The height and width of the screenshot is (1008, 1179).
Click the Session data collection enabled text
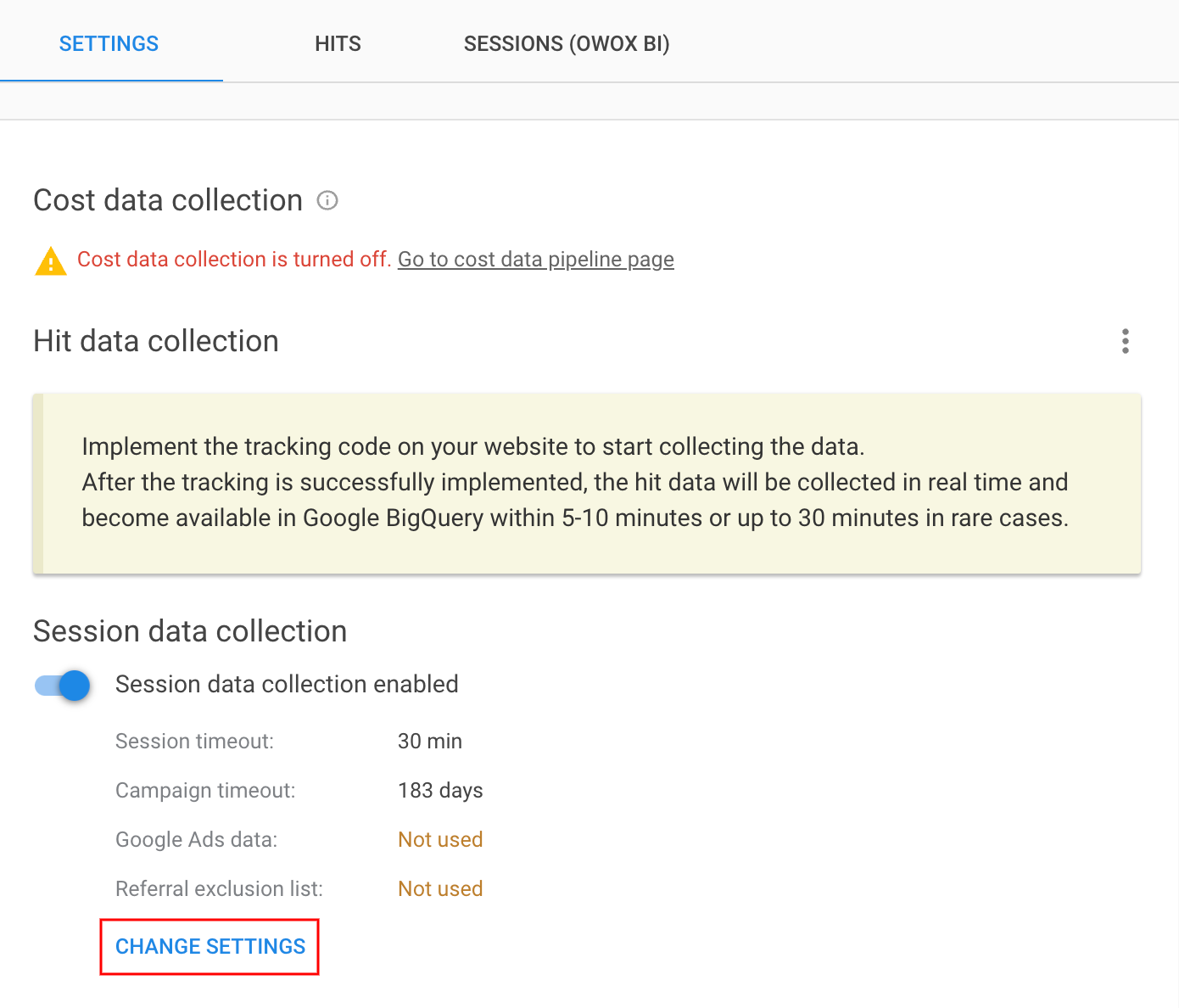(x=287, y=684)
